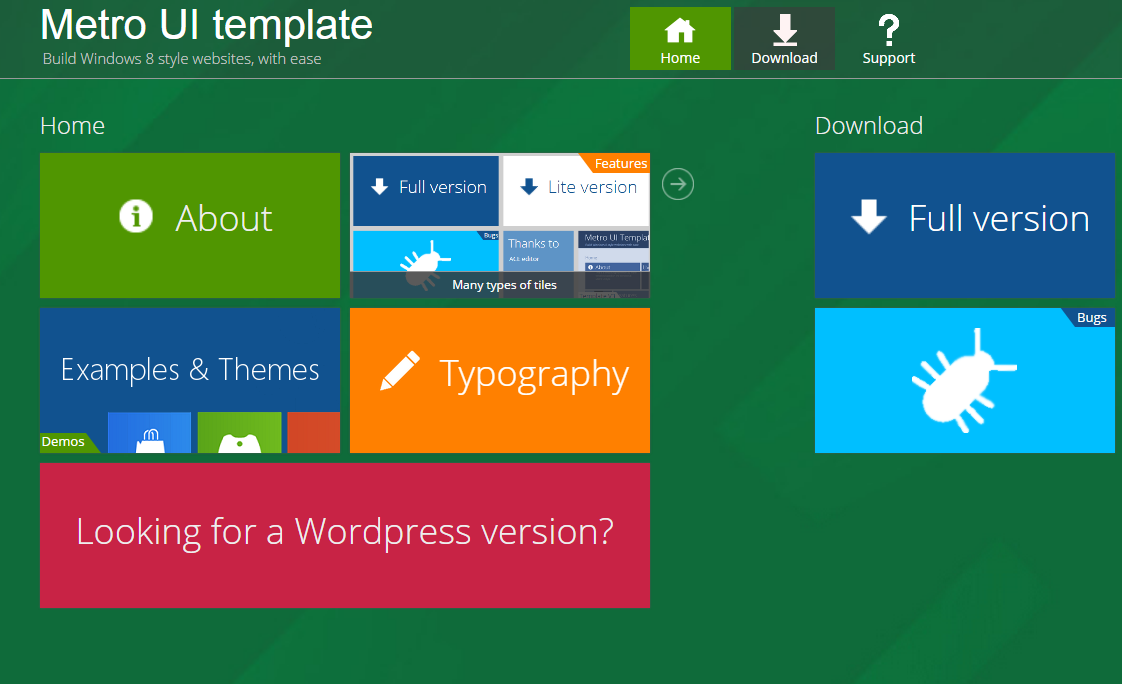
Task: Click the Metro UI template site title
Action: 205,25
